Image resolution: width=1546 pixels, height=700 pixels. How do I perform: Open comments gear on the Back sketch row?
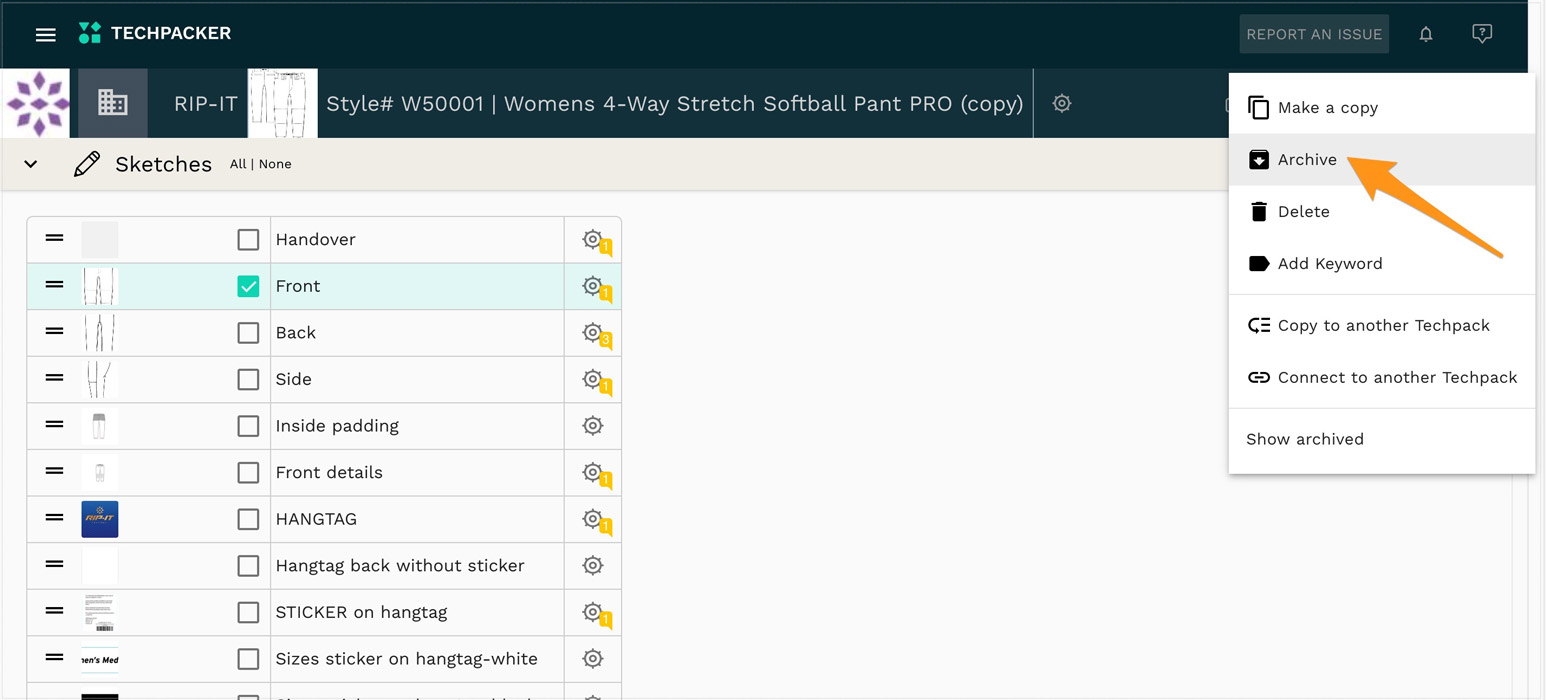click(593, 332)
